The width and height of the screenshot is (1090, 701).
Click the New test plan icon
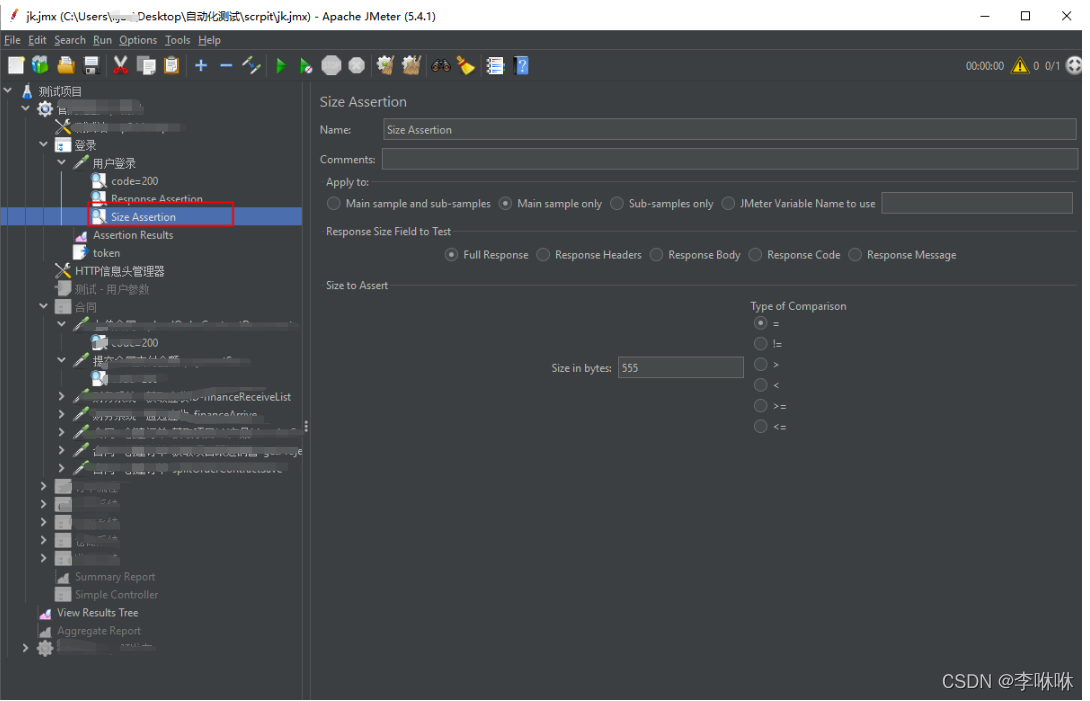click(x=15, y=65)
